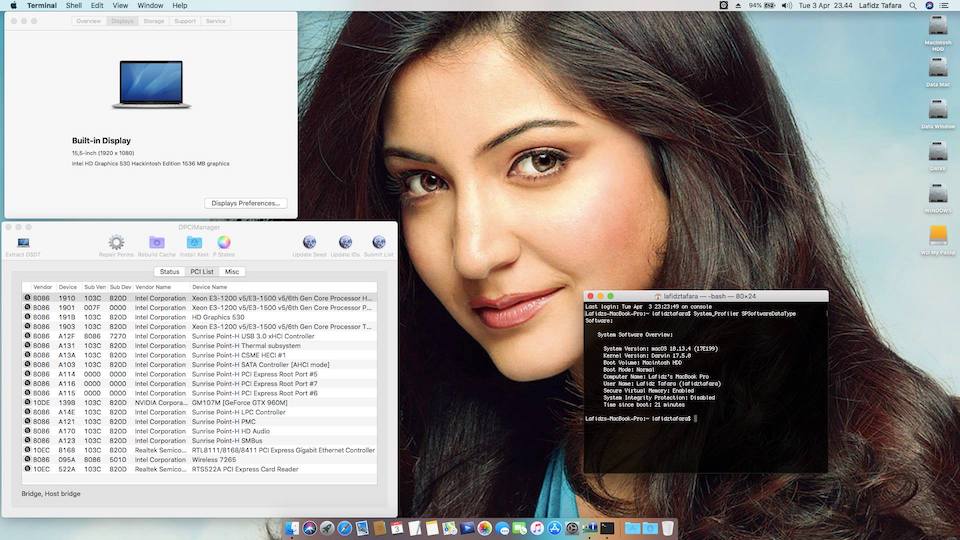Open the Macintosh HDD desktop drive
The width and height of the screenshot is (960, 540).
[938, 28]
